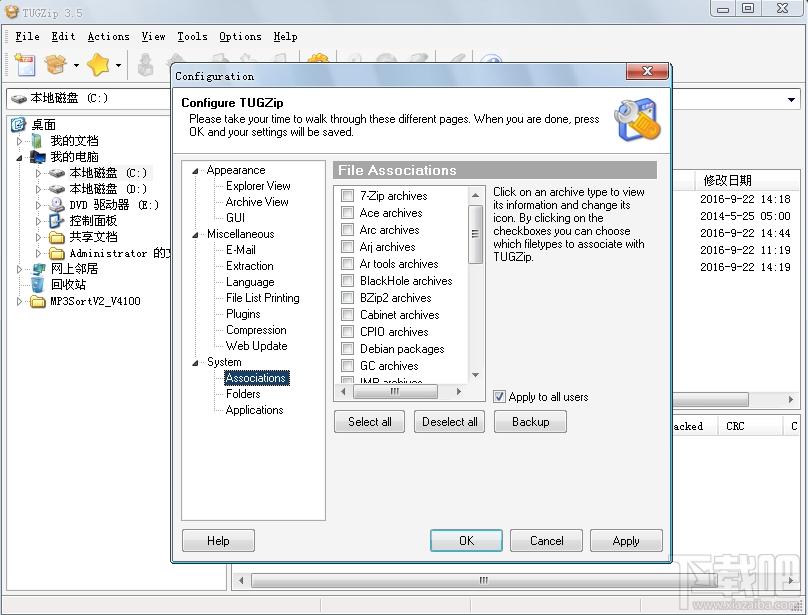
Task: Uncheck Apply to all users
Action: click(500, 397)
